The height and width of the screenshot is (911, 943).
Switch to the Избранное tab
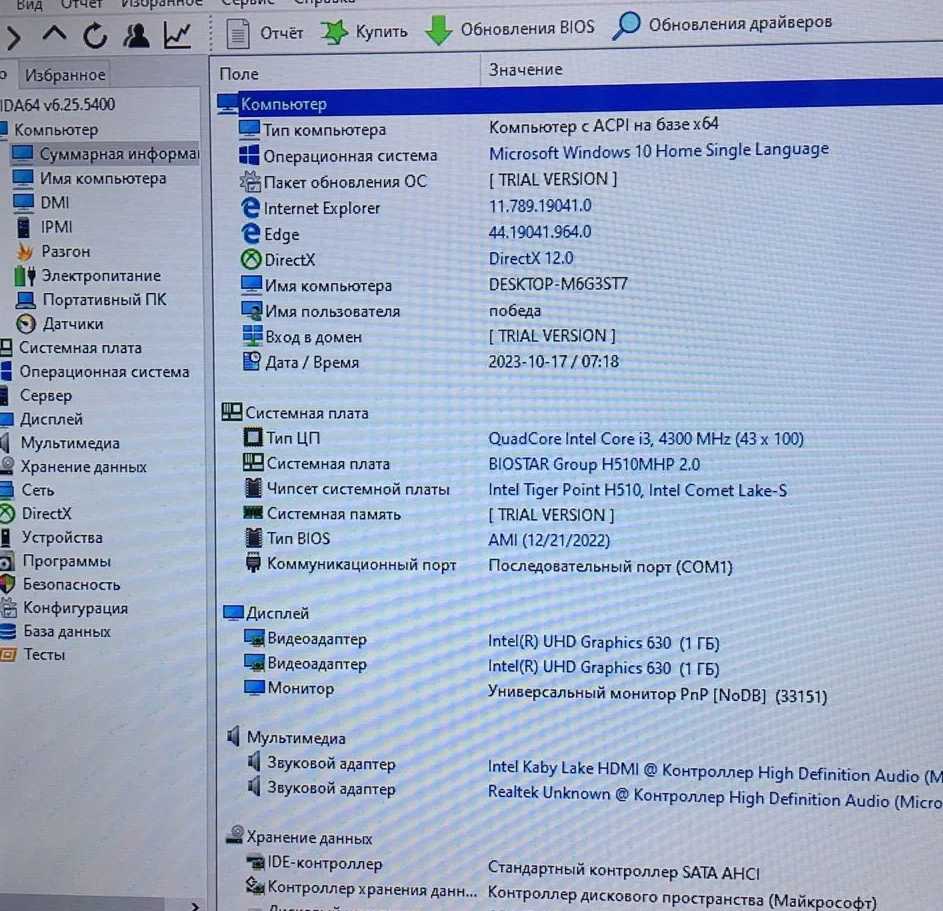pyautogui.click(x=65, y=75)
